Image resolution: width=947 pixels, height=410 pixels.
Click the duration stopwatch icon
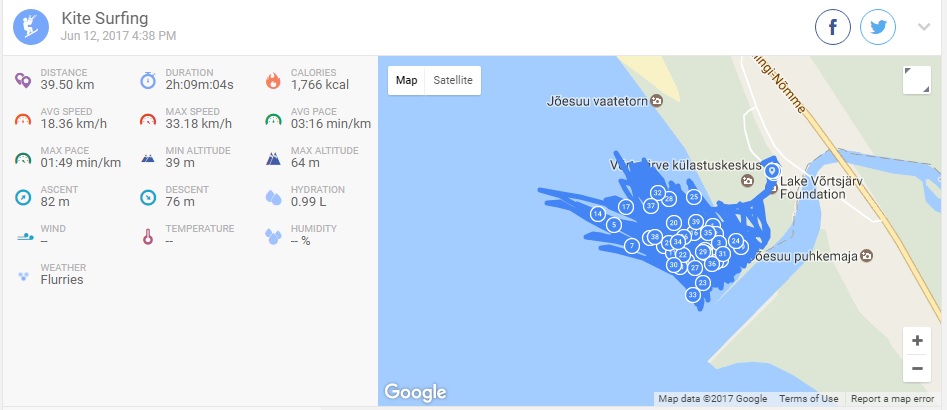click(x=148, y=80)
